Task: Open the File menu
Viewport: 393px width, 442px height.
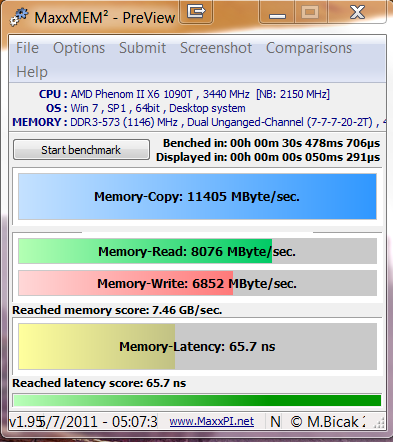Action: [x=27, y=48]
